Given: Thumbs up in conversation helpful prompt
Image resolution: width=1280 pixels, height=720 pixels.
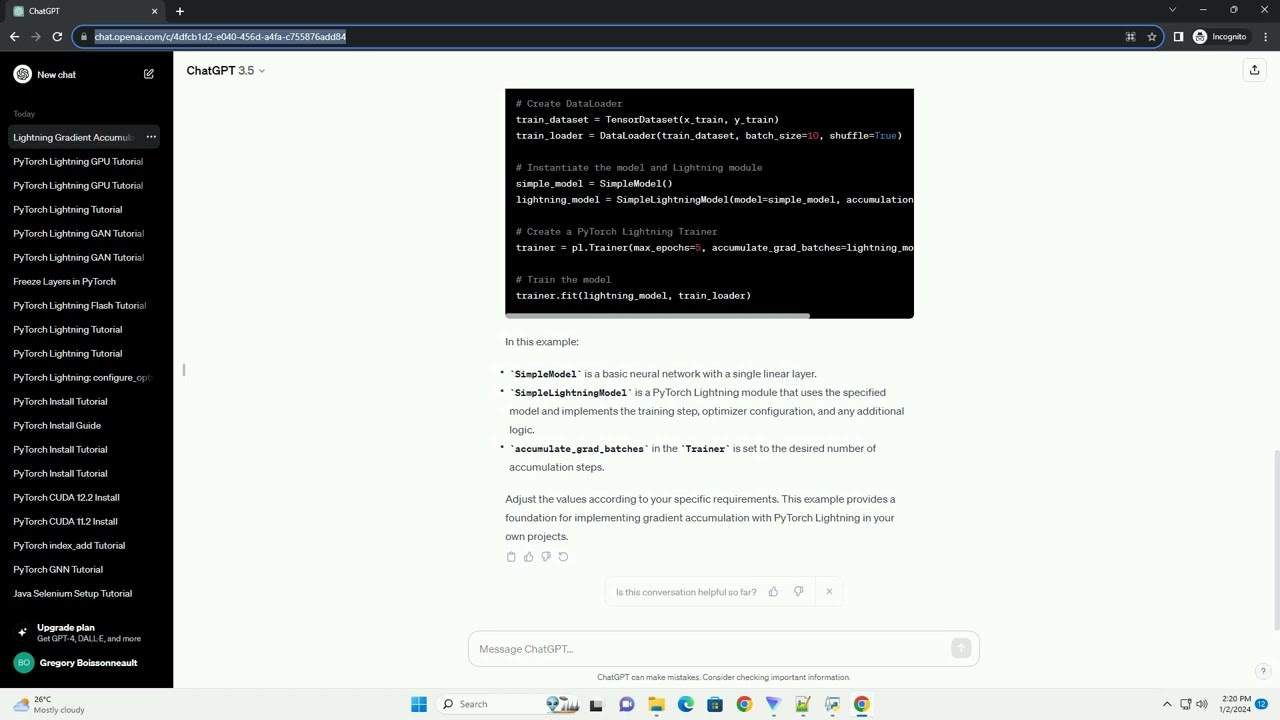Looking at the screenshot, I should [x=773, y=592].
